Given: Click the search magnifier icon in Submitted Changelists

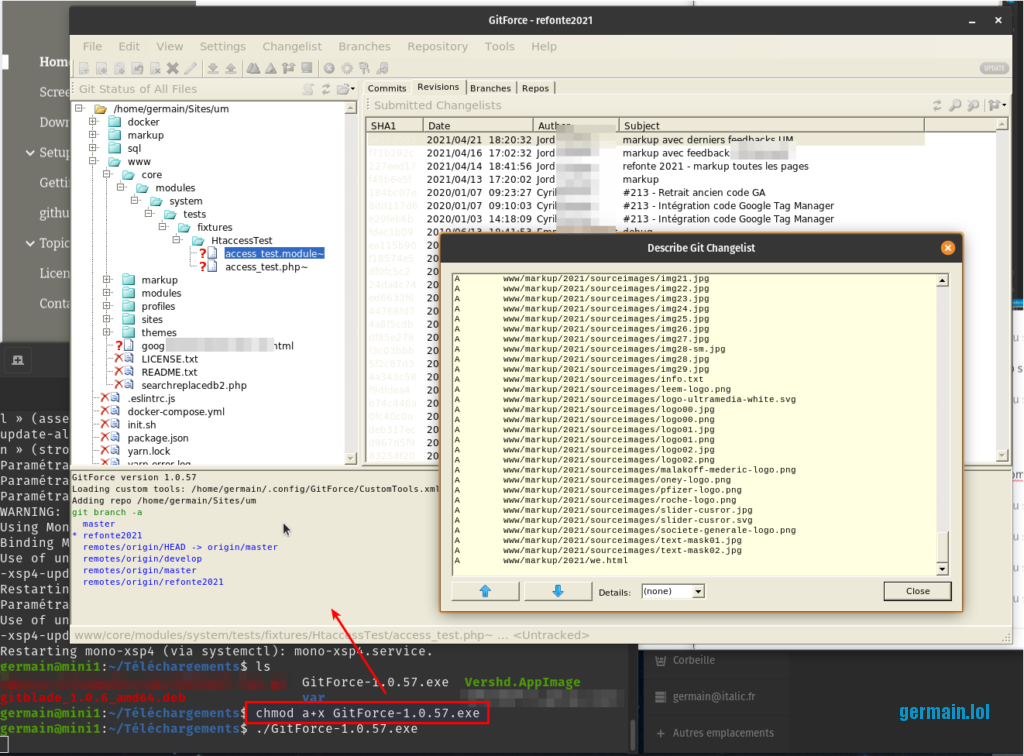Looking at the screenshot, I should pos(956,105).
